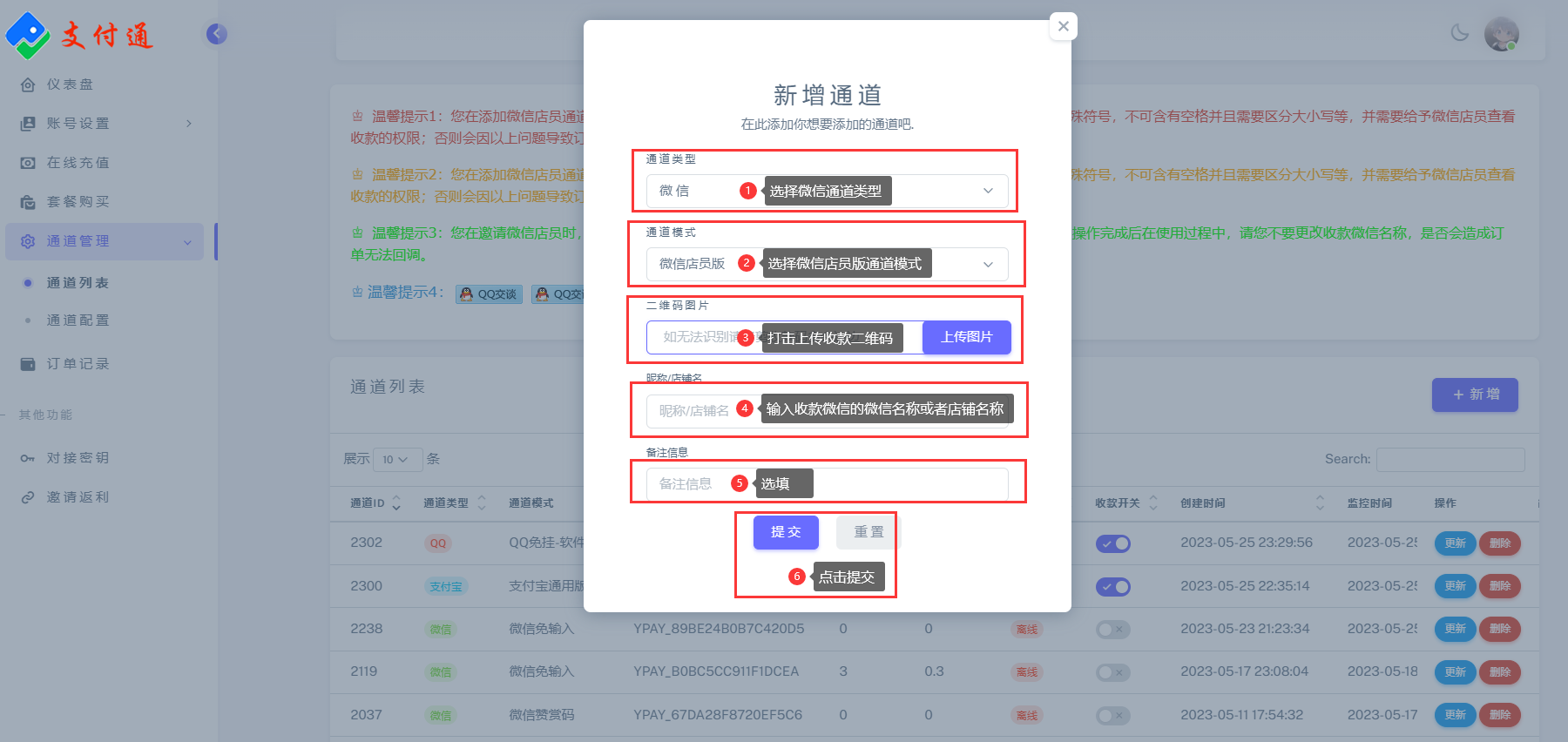Viewport: 1568px width, 742px height.
Task: Toggle 收款开关 for channel 2302
Action: (1112, 543)
